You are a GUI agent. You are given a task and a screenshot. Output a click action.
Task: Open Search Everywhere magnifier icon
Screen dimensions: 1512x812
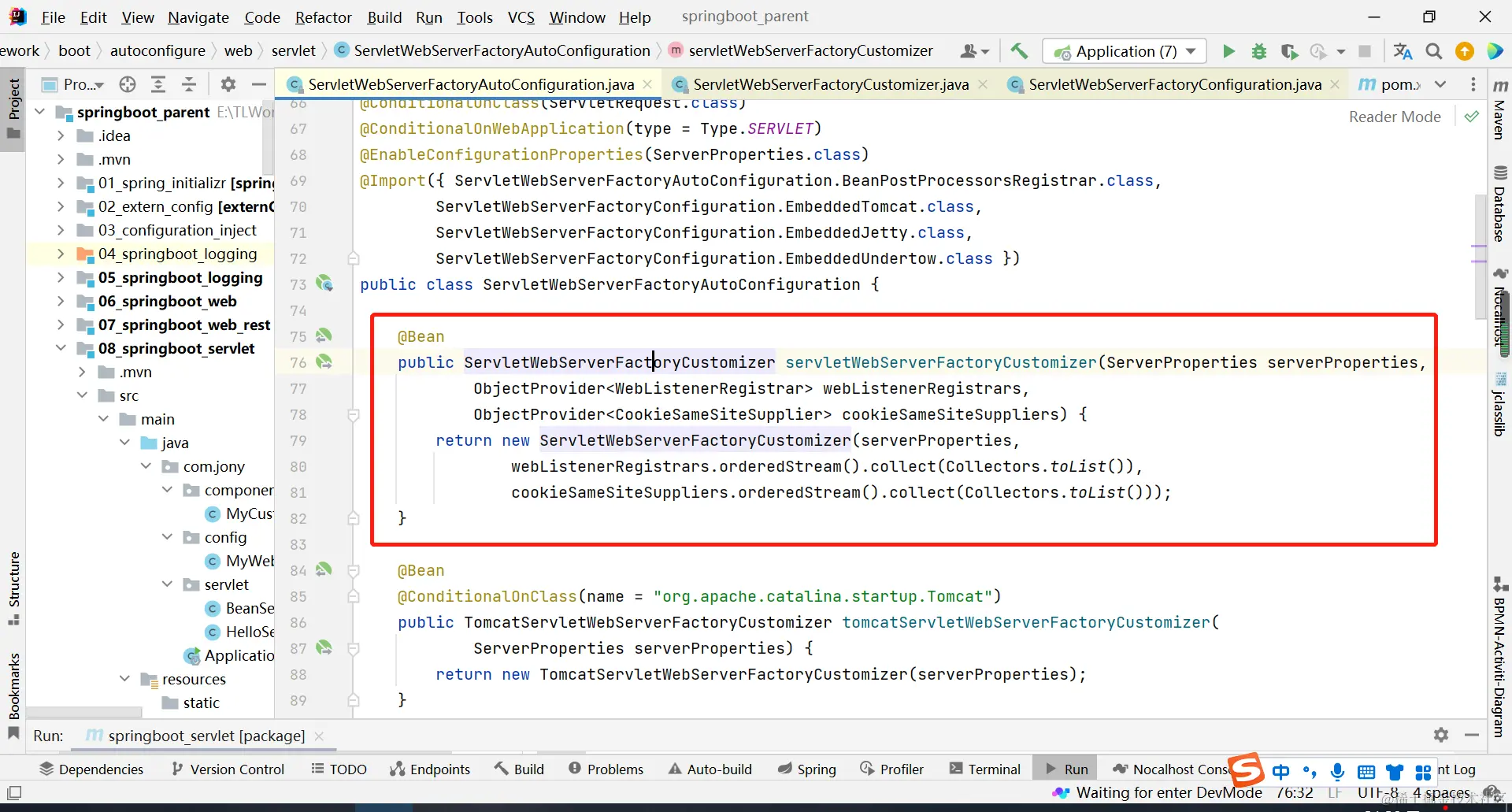pos(1434,51)
